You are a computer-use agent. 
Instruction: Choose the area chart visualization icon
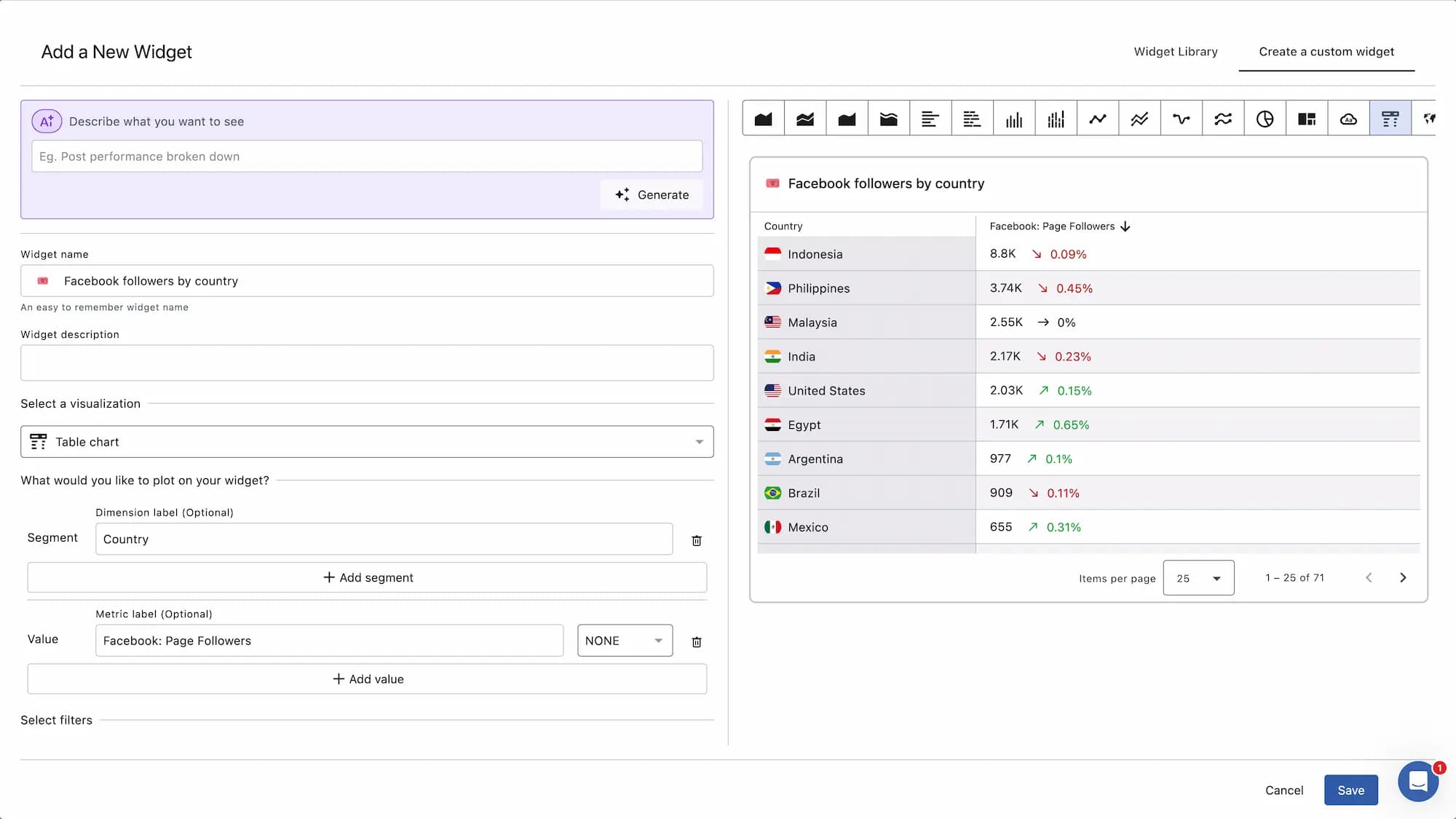point(763,117)
